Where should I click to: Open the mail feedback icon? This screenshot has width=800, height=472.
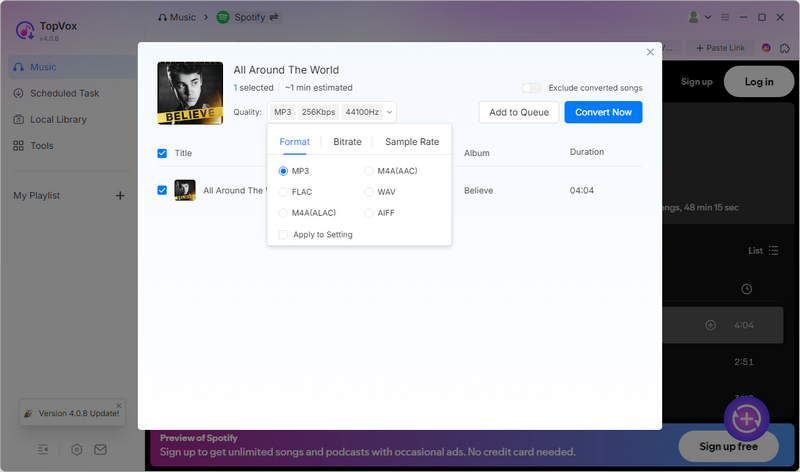[x=101, y=450]
